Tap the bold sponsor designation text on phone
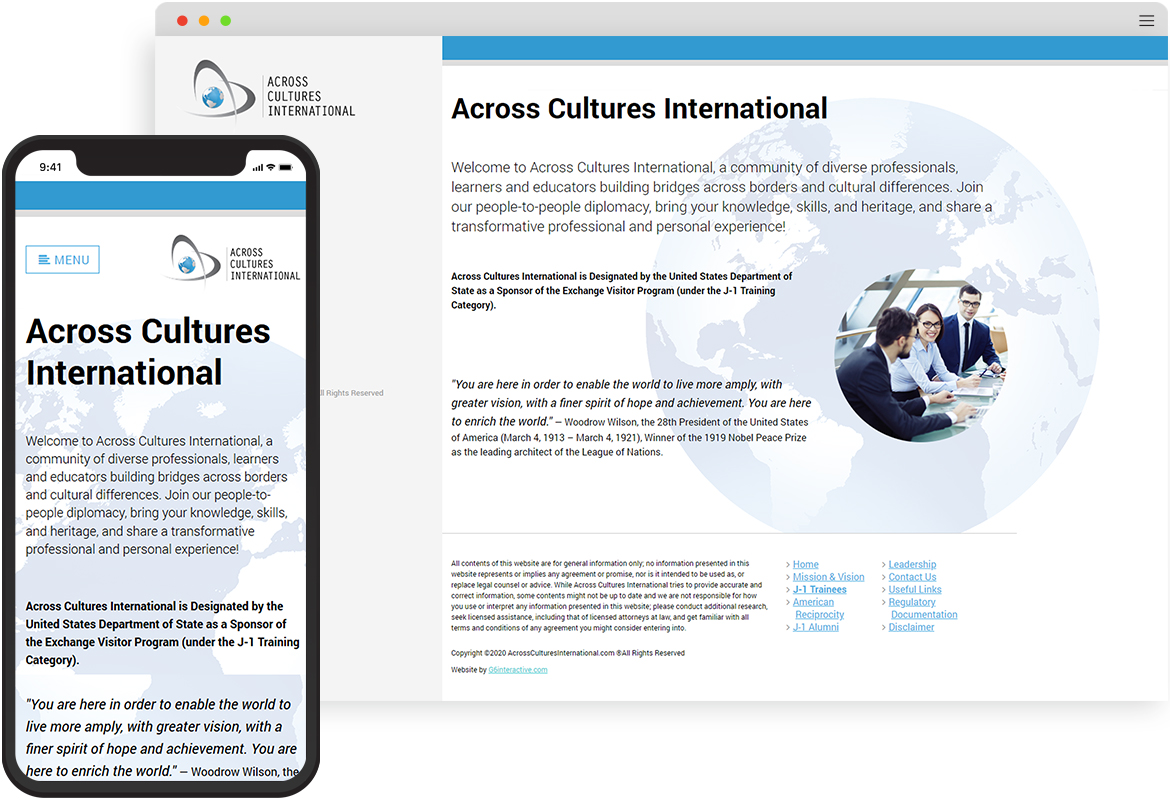The width and height of the screenshot is (1170, 800). pos(163,633)
